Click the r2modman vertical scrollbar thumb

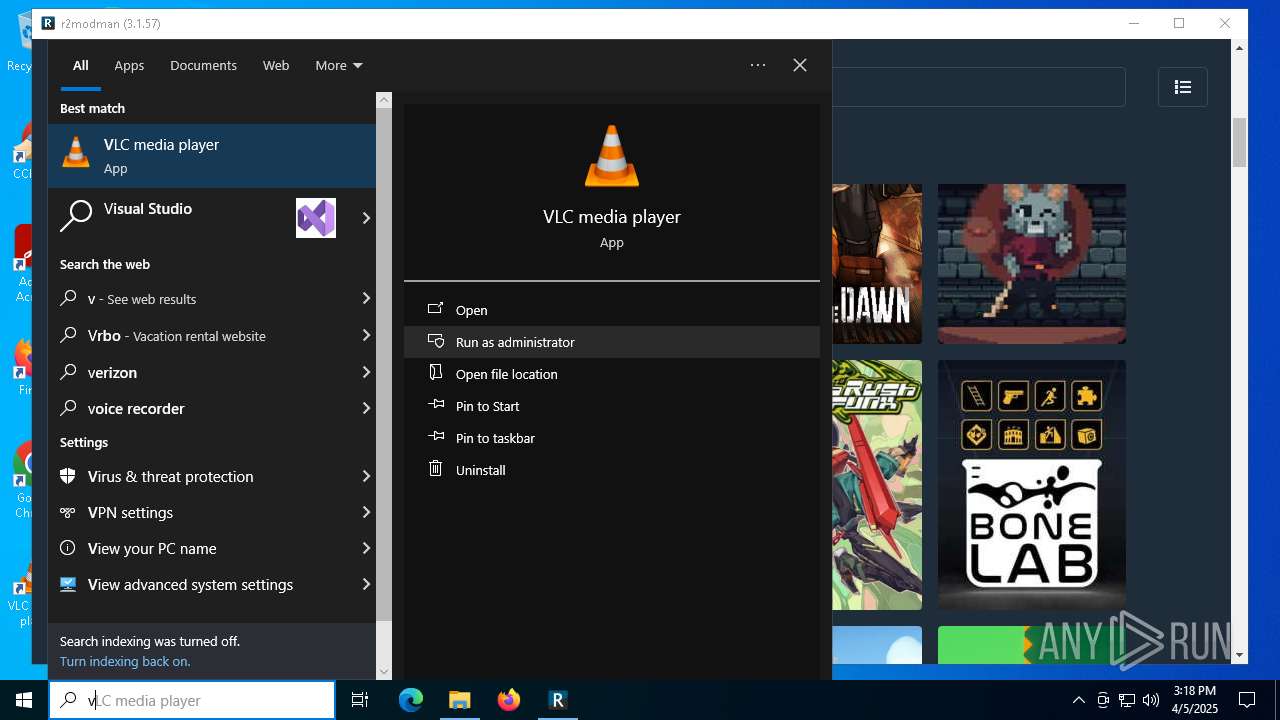(x=1240, y=142)
